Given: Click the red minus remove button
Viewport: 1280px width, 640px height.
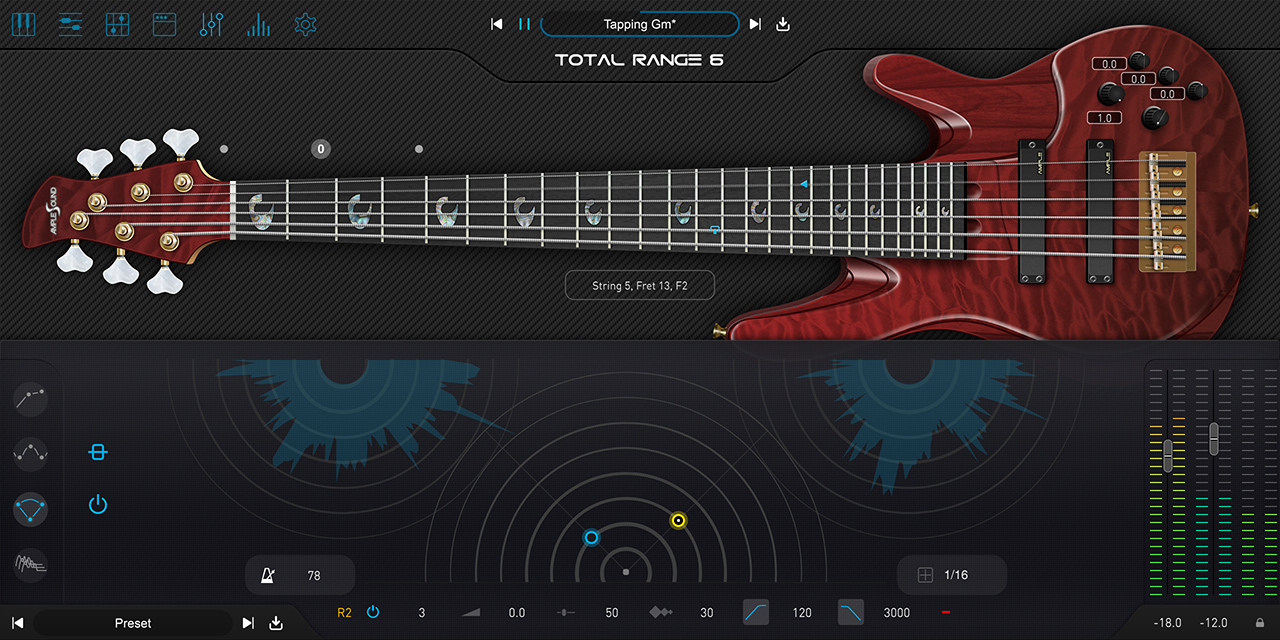Looking at the screenshot, I should coord(945,612).
